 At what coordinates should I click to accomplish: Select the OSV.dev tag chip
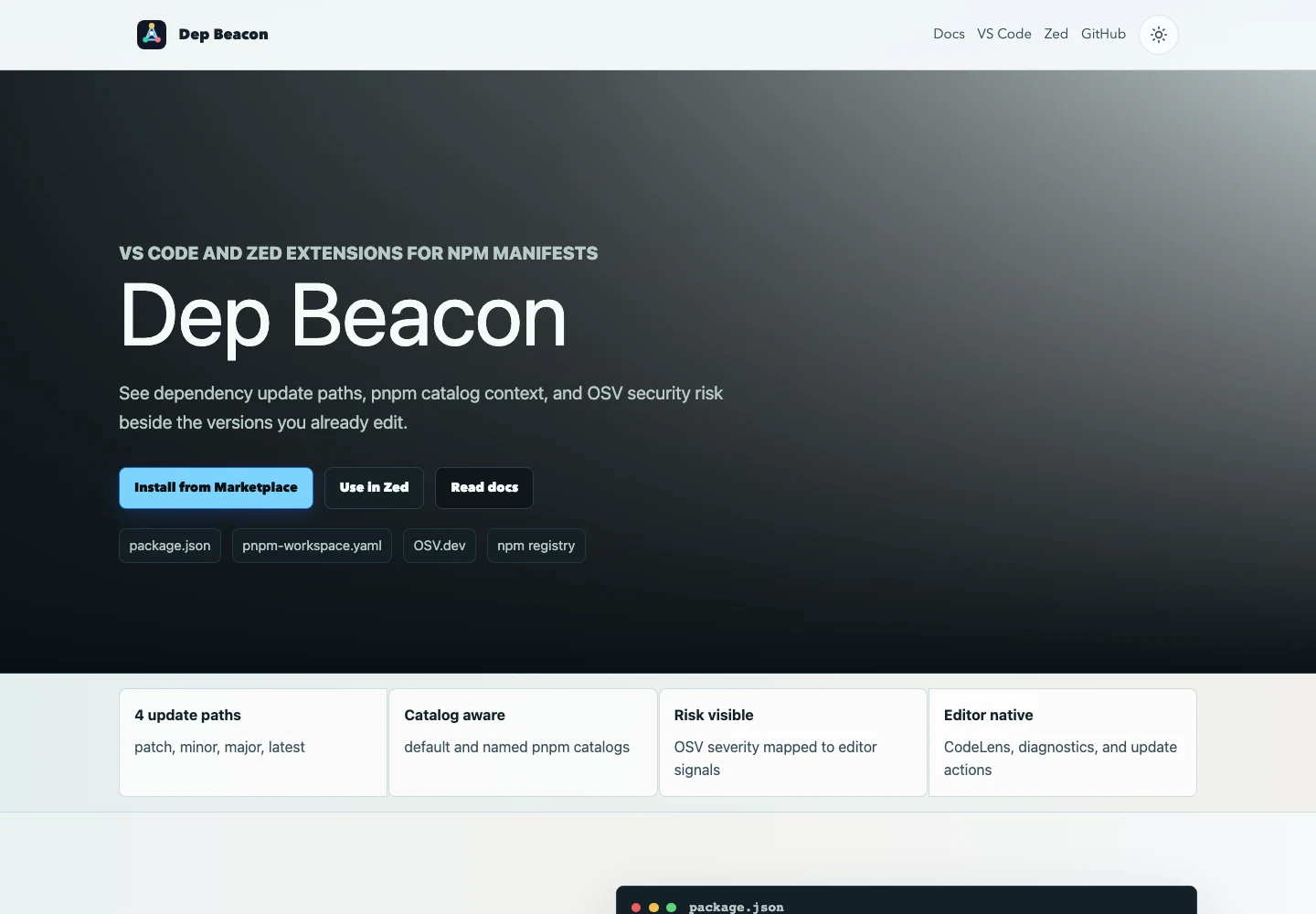pos(440,546)
